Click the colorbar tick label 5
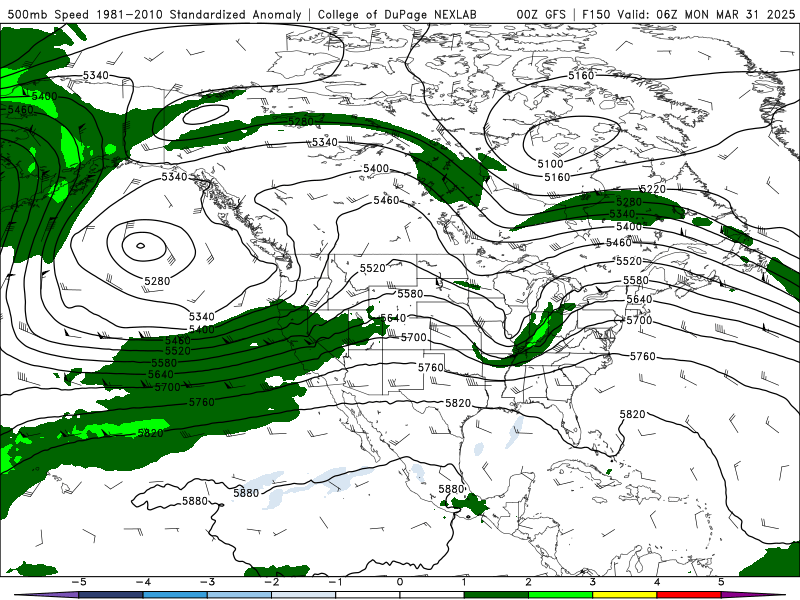Image resolution: width=800 pixels, height=600 pixels. (721, 582)
